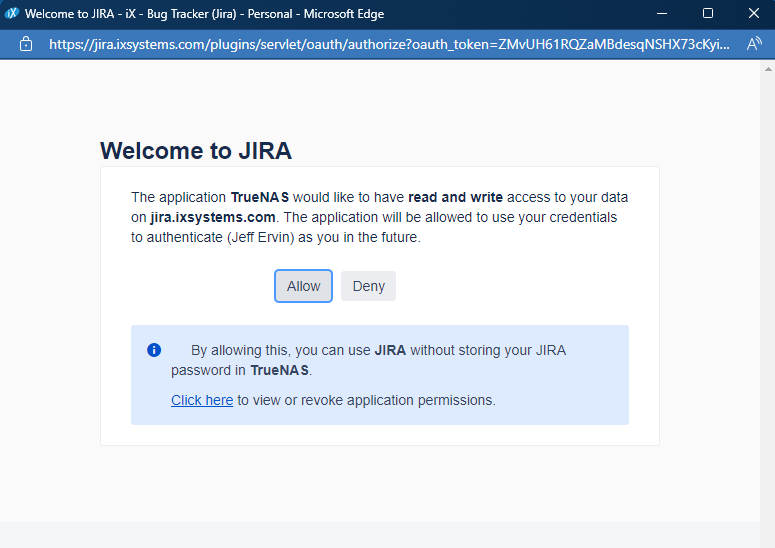Image resolution: width=775 pixels, height=548 pixels.
Task: Click the scrollbar up arrow
Action: (x=768, y=69)
